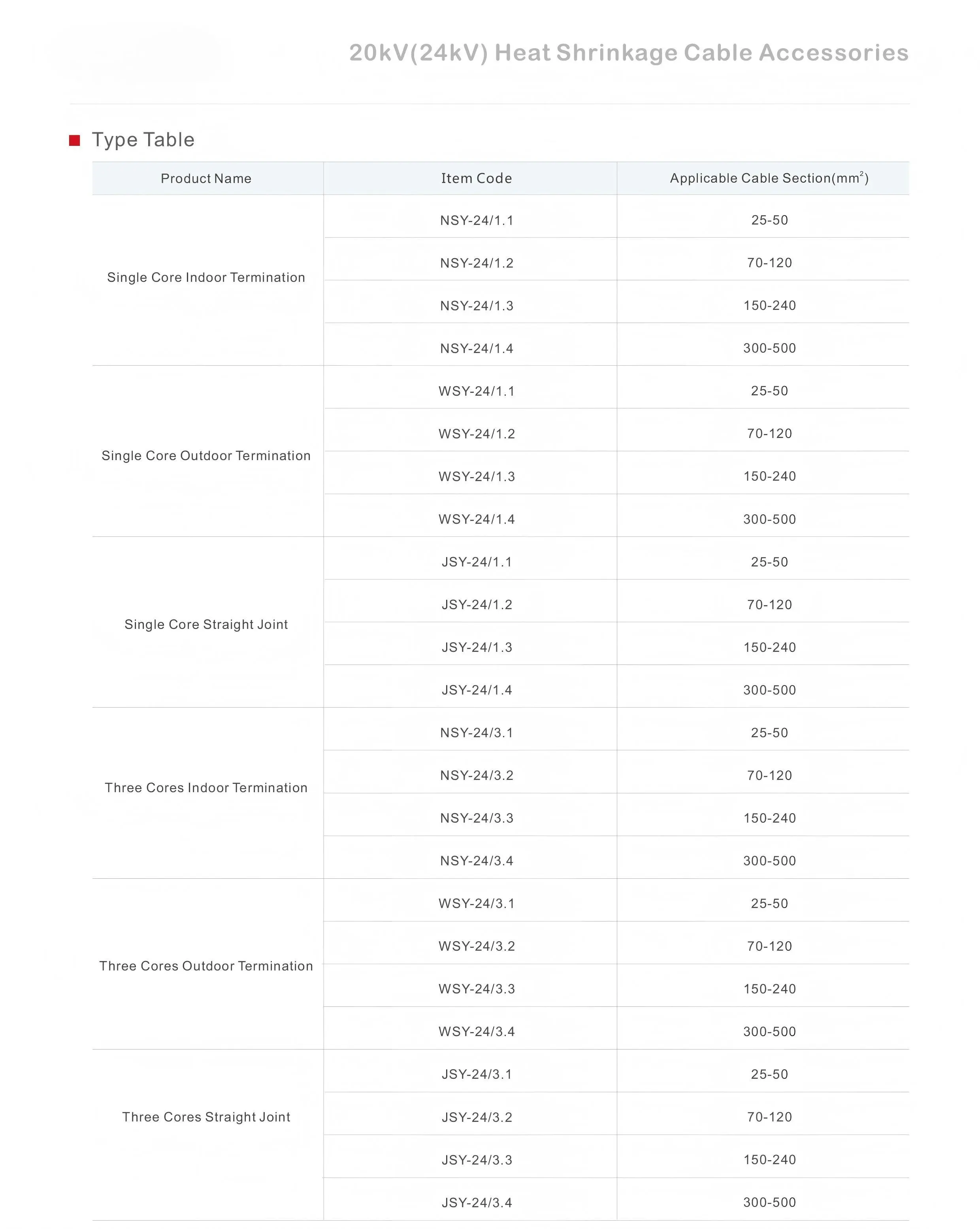Image resolution: width=980 pixels, height=1229 pixels.
Task: Click item code JSY-24/3.2
Action: (476, 1118)
